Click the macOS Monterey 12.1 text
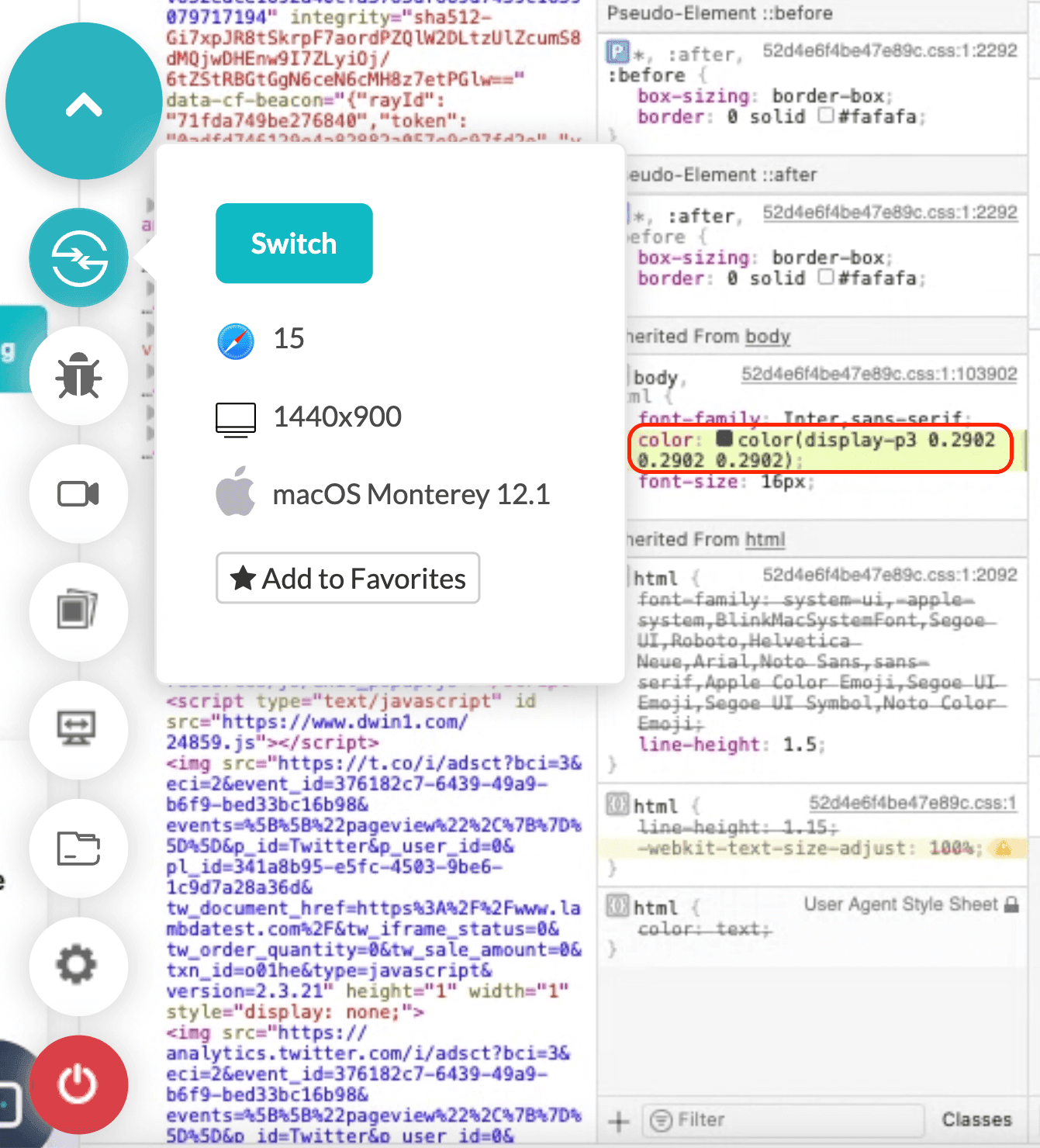 pyautogui.click(x=411, y=494)
